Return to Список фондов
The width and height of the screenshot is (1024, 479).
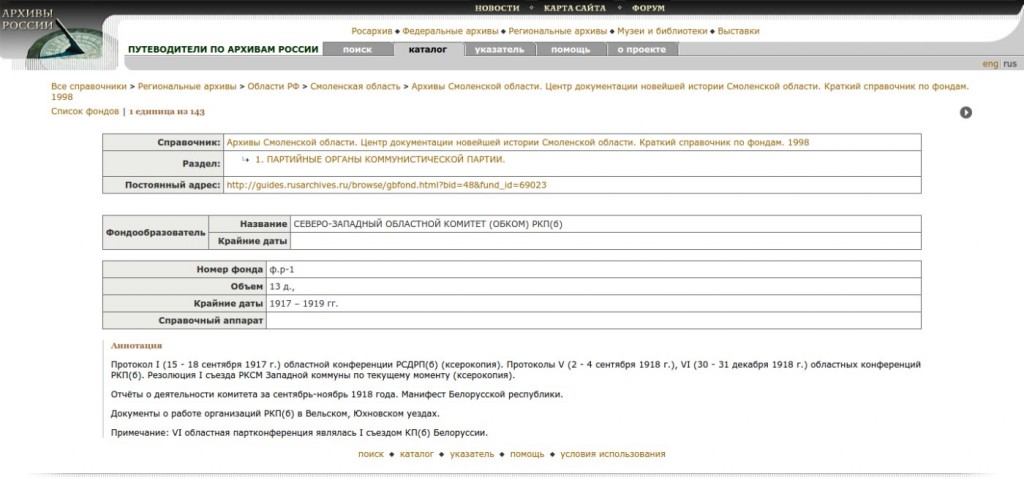(85, 111)
